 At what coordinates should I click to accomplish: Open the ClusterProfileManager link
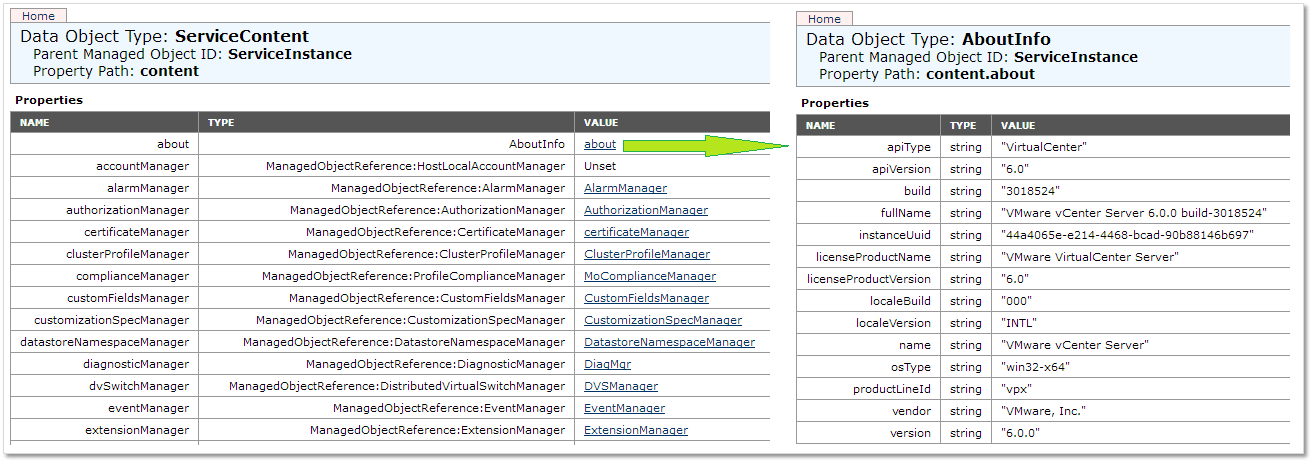(x=647, y=254)
